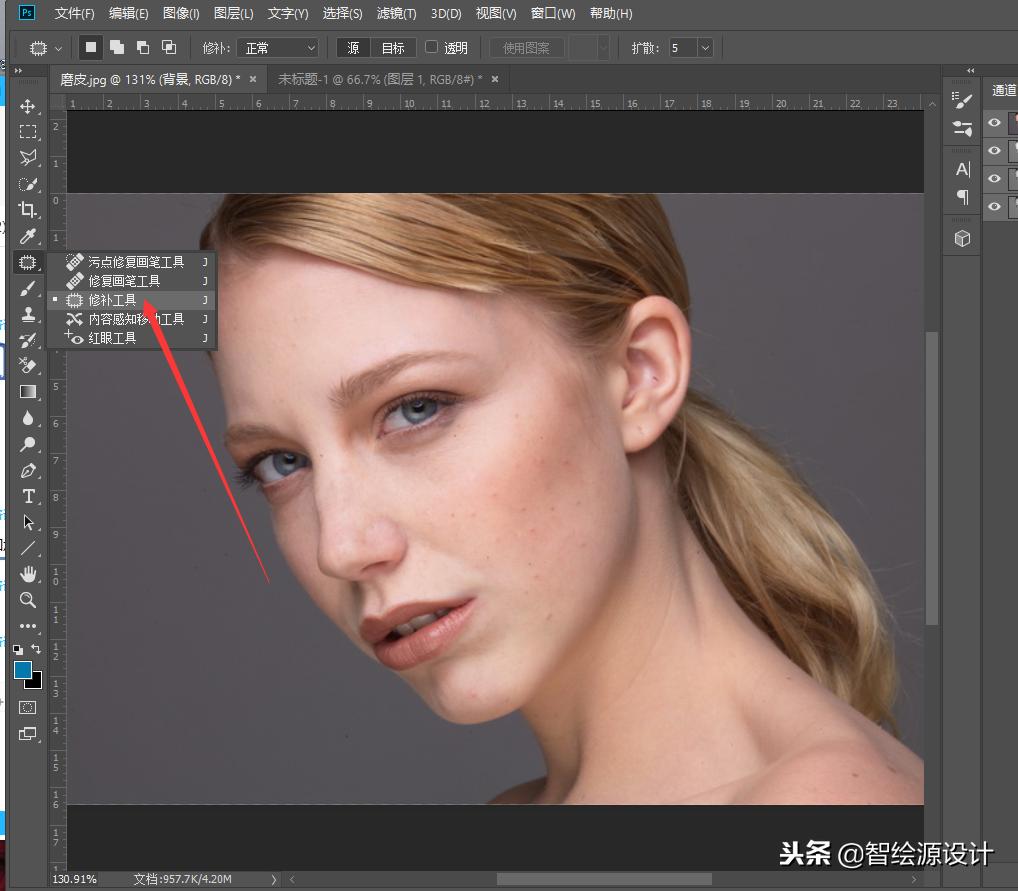
Task: Select the Pen tool
Action: [x=28, y=470]
